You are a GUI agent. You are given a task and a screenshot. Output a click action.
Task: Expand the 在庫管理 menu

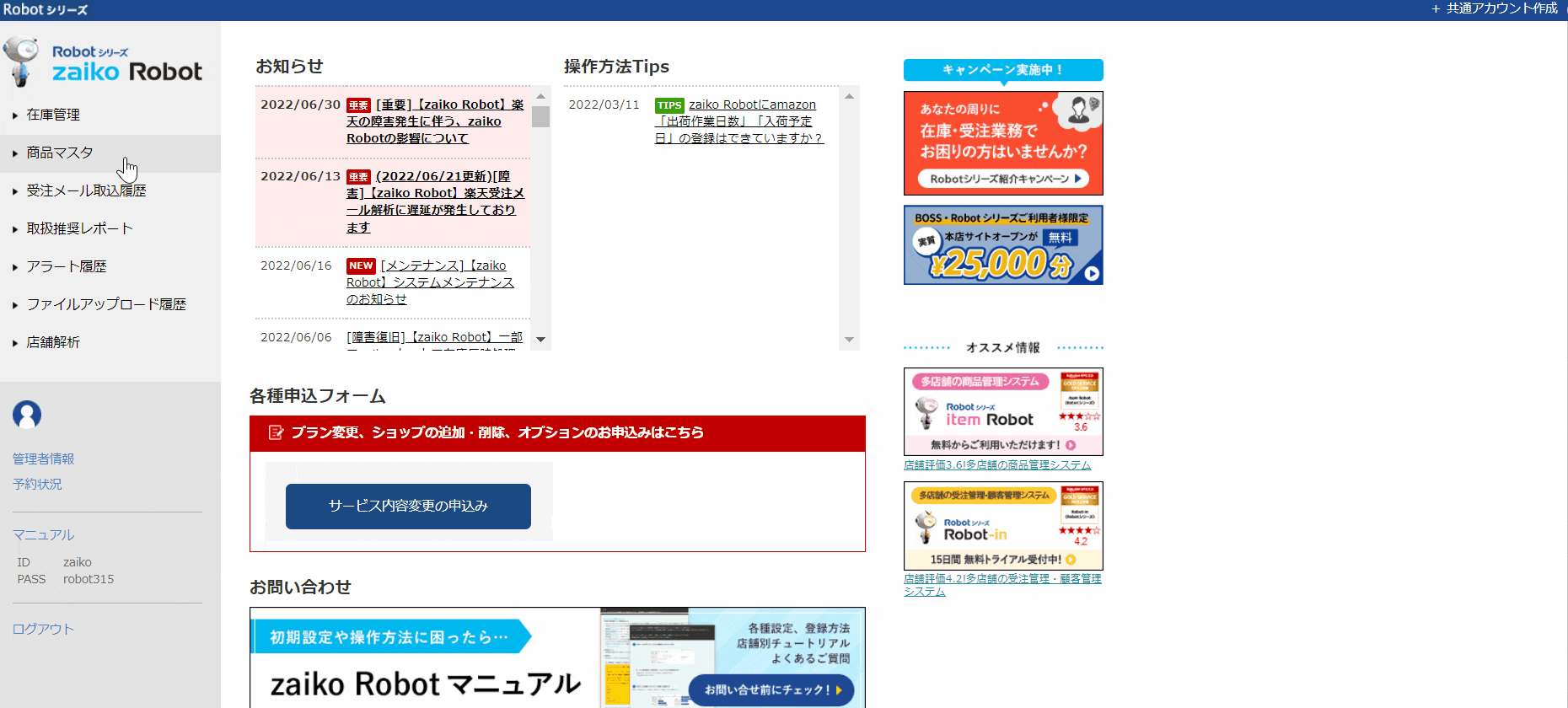coord(53,115)
